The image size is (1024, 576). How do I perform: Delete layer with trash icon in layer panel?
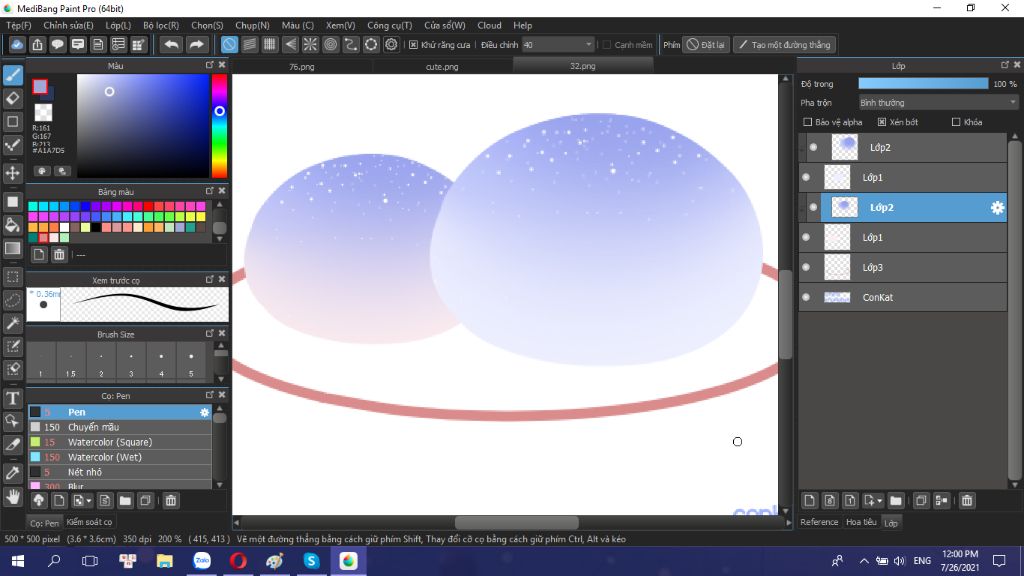click(967, 501)
